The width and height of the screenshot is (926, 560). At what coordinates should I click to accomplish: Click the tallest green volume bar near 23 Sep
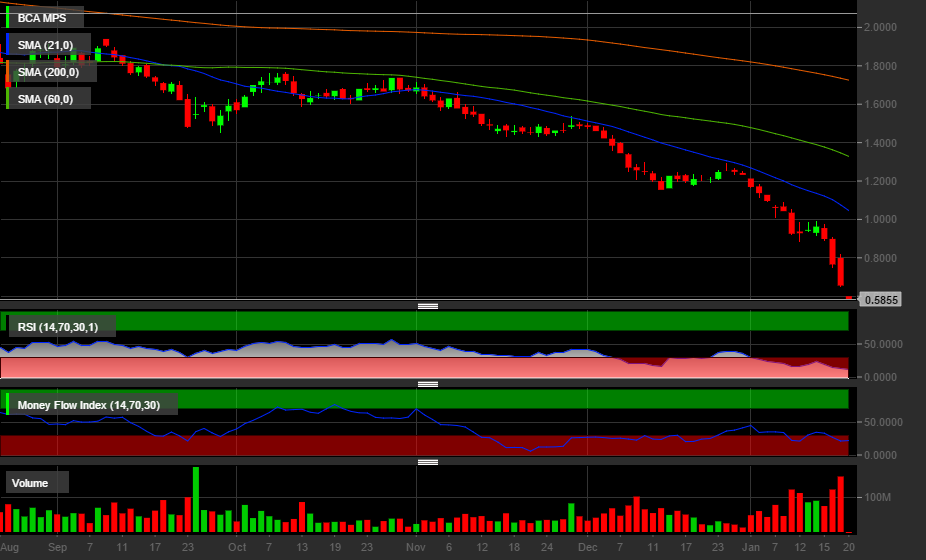196,500
